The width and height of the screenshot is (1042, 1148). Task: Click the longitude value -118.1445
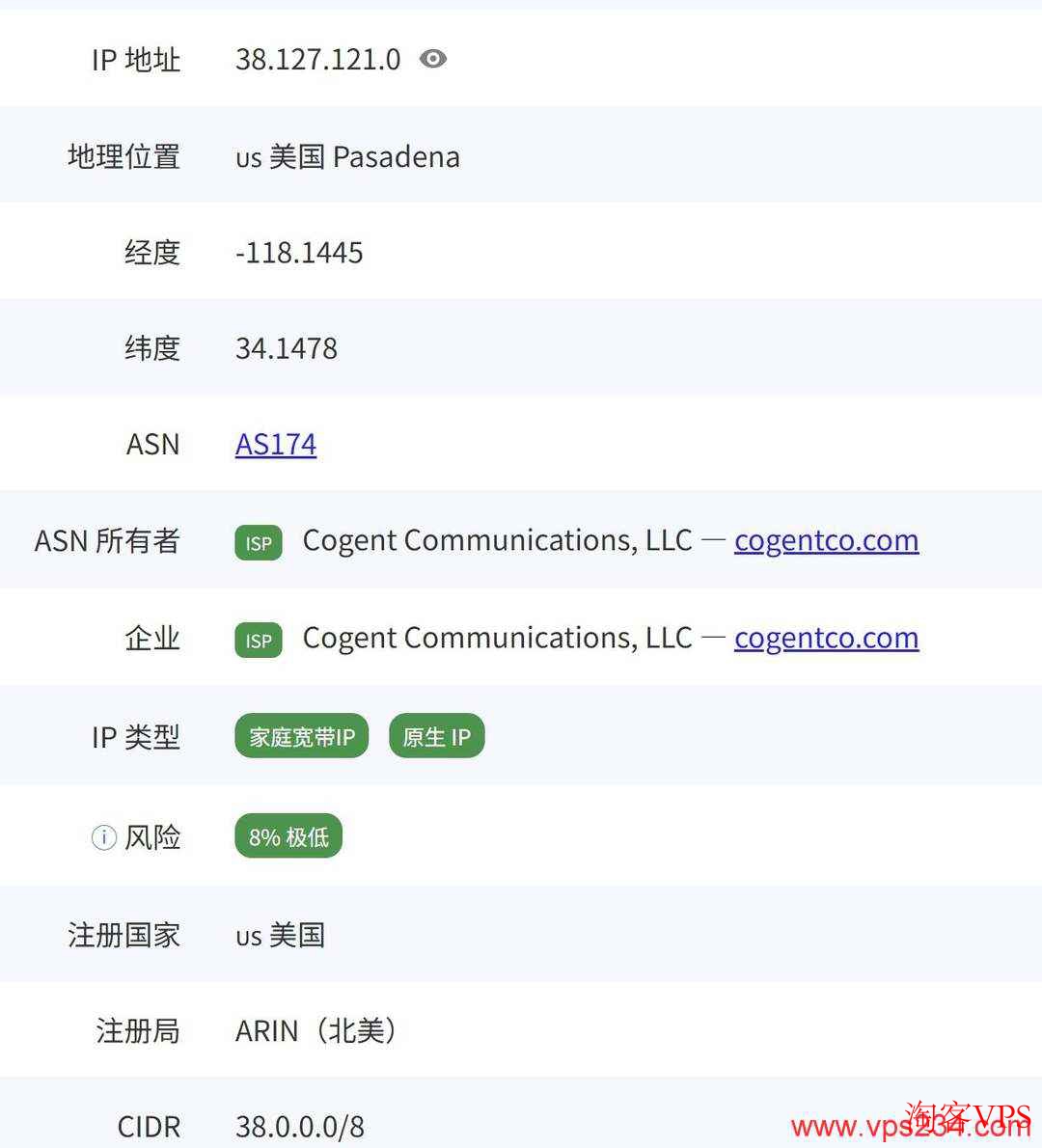(299, 253)
